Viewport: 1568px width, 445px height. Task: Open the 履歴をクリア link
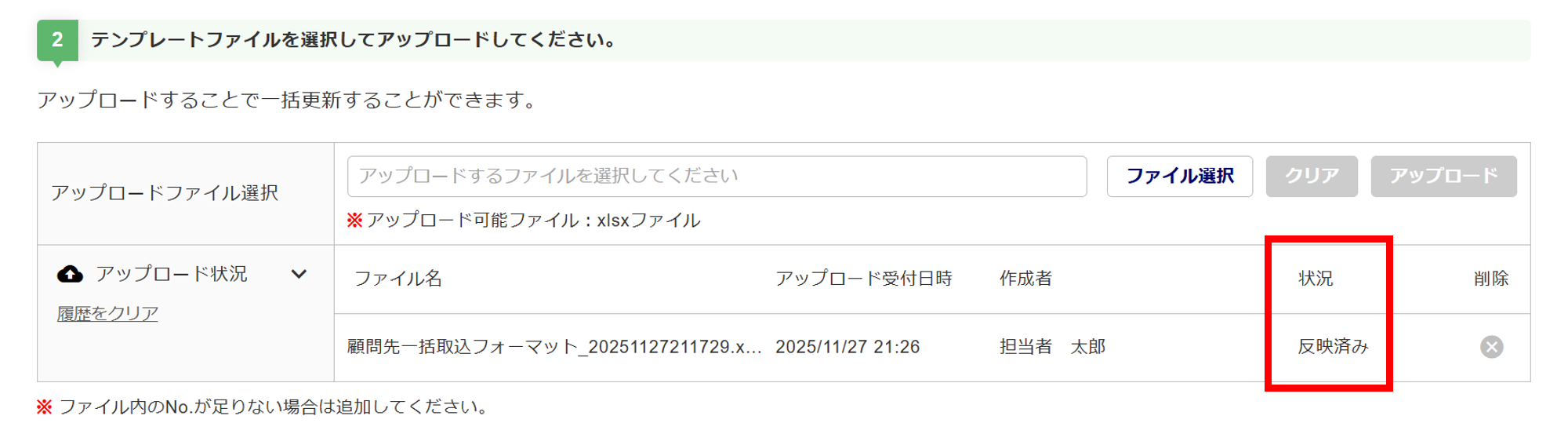(x=107, y=314)
